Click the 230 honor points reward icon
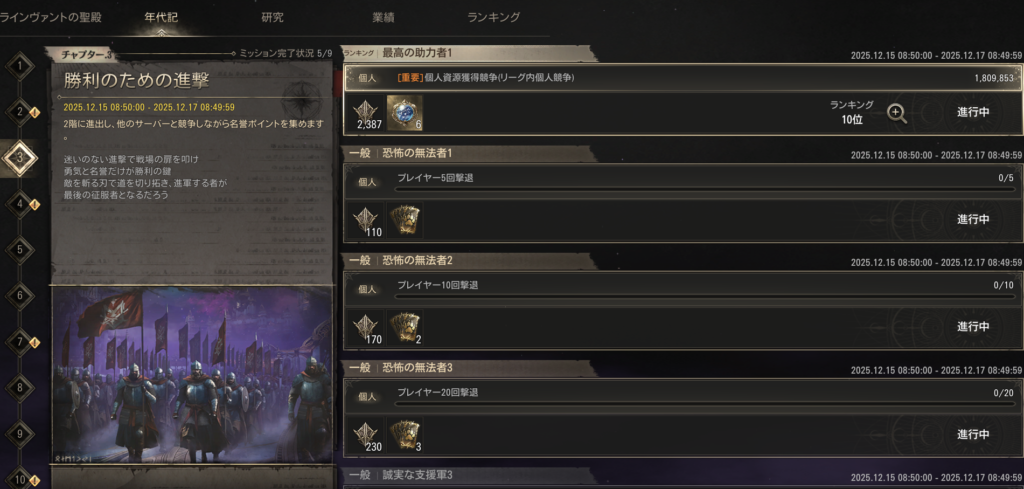The width and height of the screenshot is (1024, 489). (x=366, y=435)
